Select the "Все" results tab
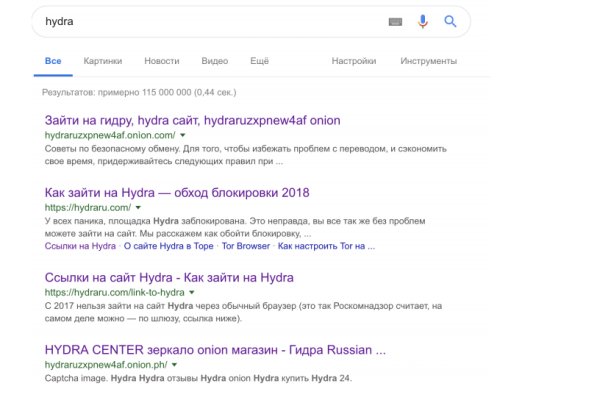This screenshot has height=400, width=600. pyautogui.click(x=53, y=61)
